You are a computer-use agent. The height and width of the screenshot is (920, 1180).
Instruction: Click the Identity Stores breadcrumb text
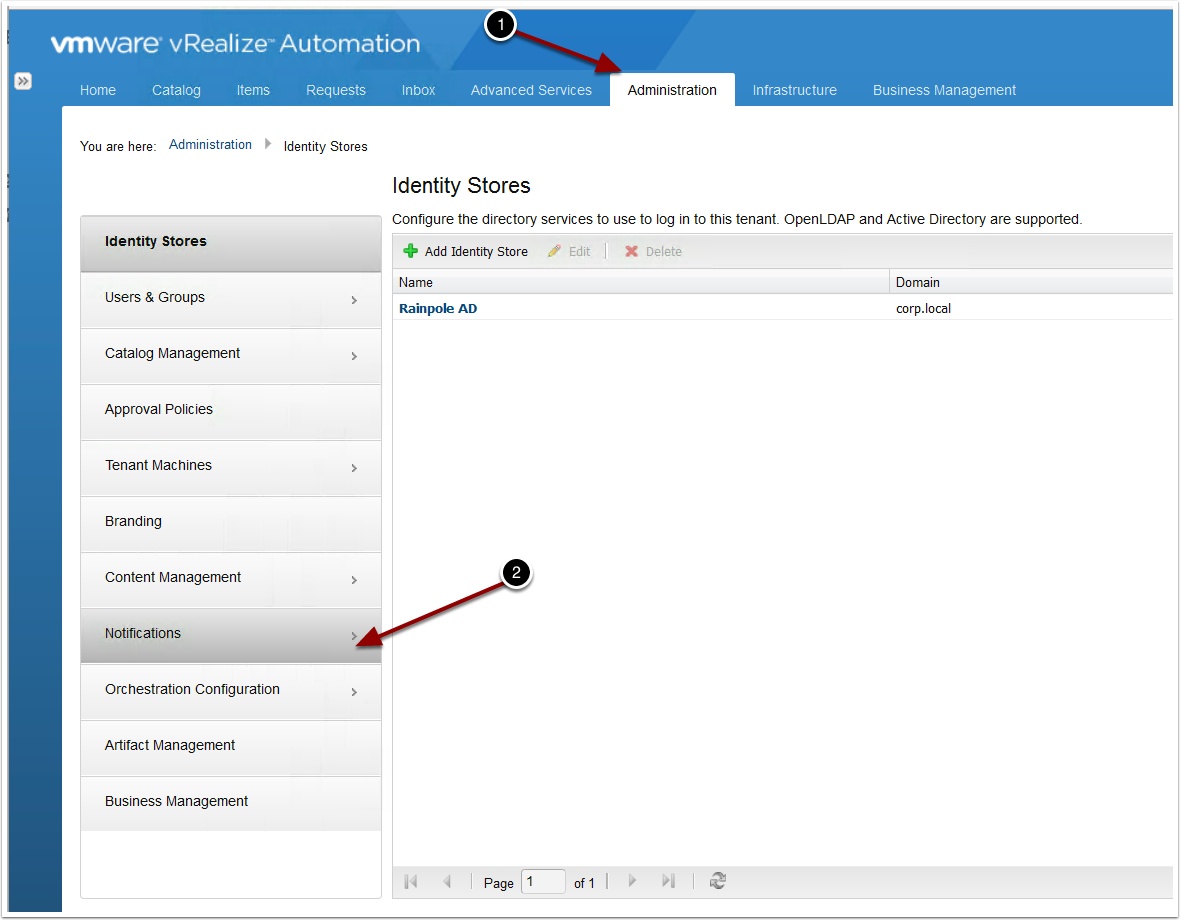pos(325,147)
